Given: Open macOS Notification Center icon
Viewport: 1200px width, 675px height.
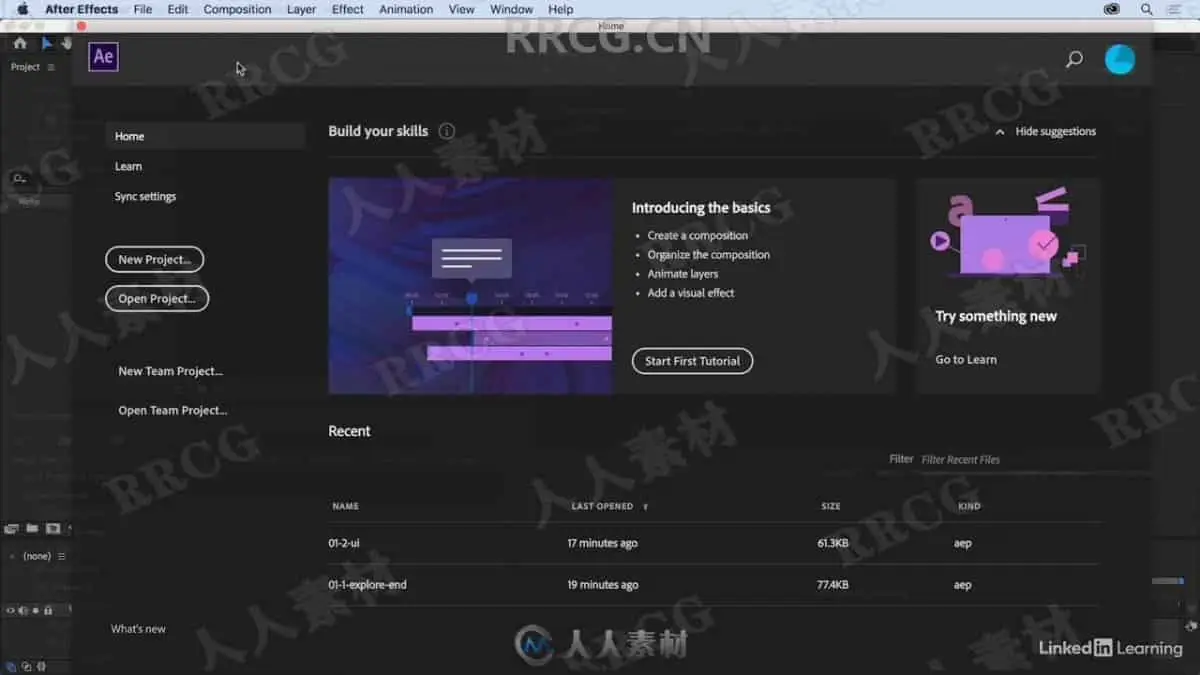Looking at the screenshot, I should coord(1177,9).
